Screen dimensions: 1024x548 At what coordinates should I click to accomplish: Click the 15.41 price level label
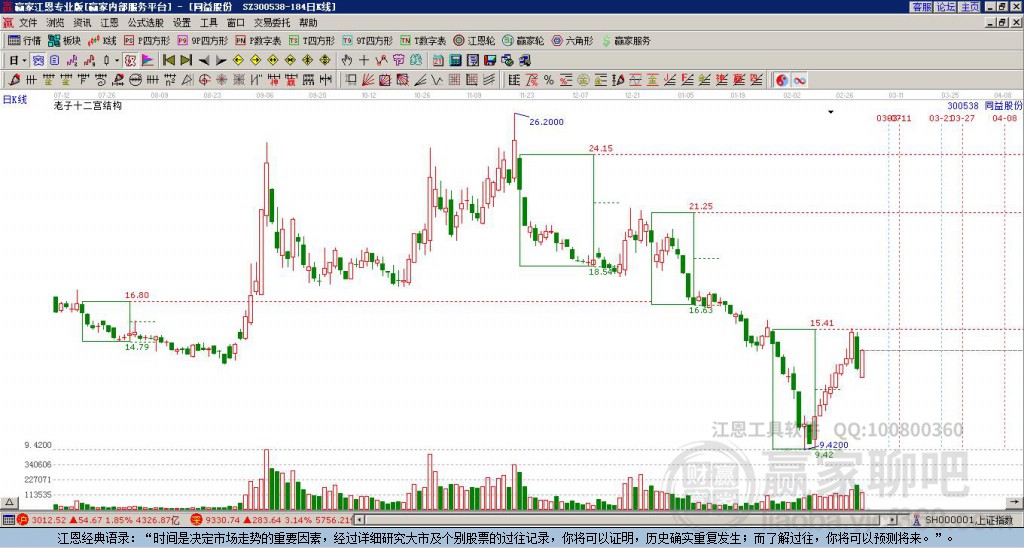[822, 323]
